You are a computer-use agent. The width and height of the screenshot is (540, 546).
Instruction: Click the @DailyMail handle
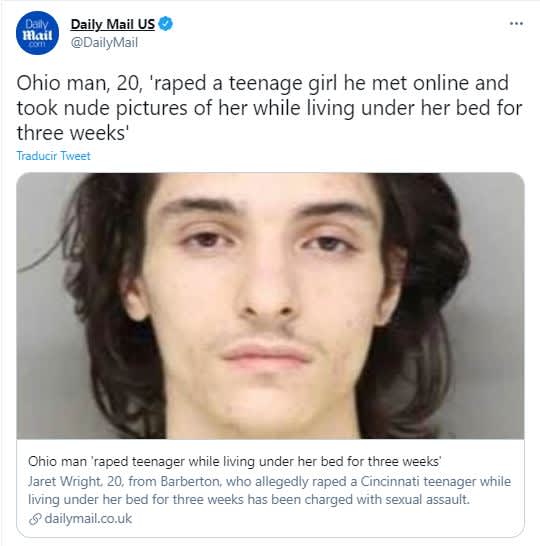pos(104,43)
